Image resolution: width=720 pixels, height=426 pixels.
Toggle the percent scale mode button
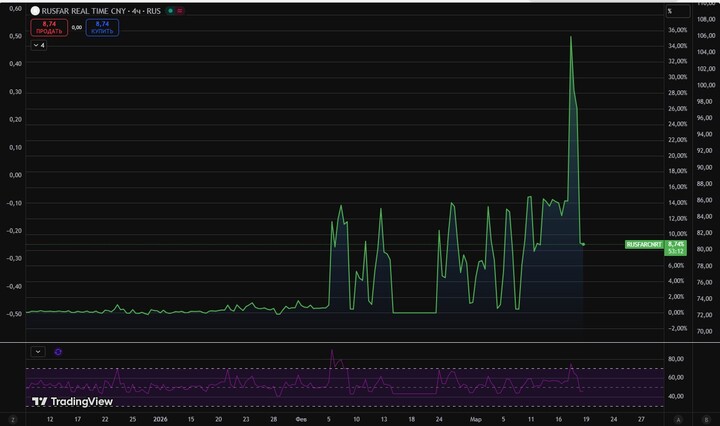(670, 10)
